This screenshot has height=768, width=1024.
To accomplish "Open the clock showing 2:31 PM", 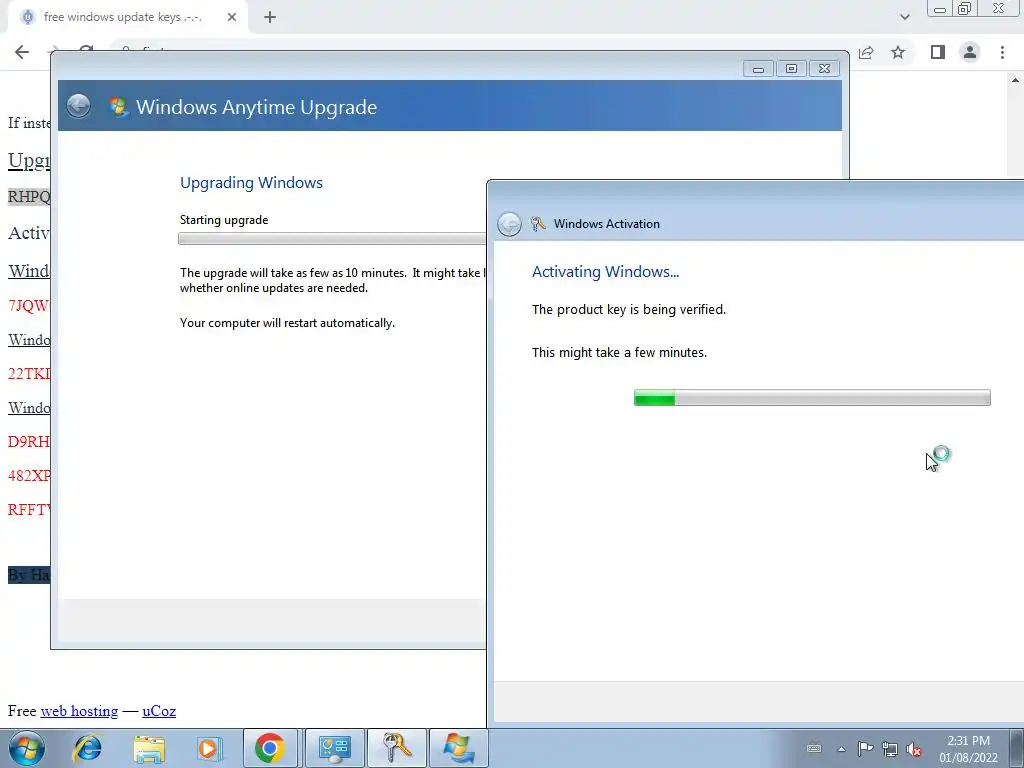I will [x=968, y=749].
